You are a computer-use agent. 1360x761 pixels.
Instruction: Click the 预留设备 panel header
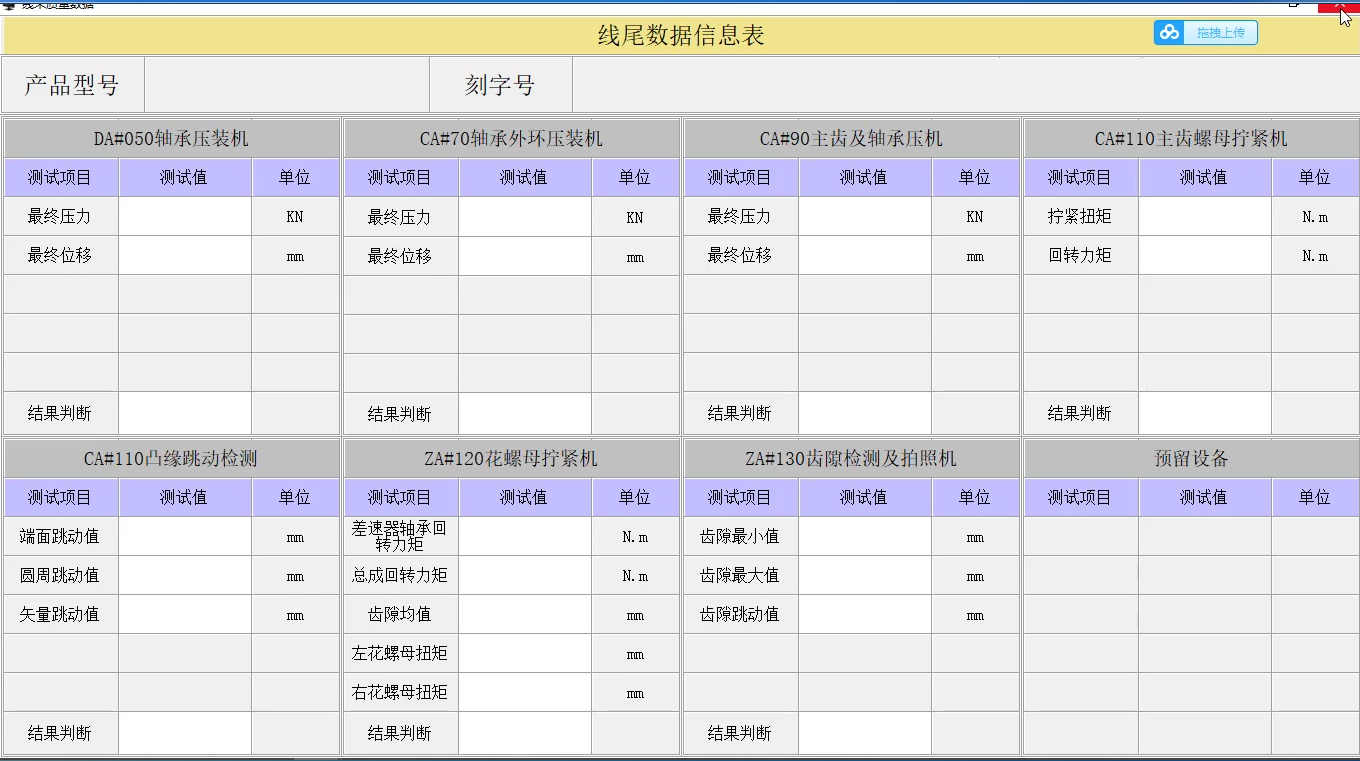1191,458
